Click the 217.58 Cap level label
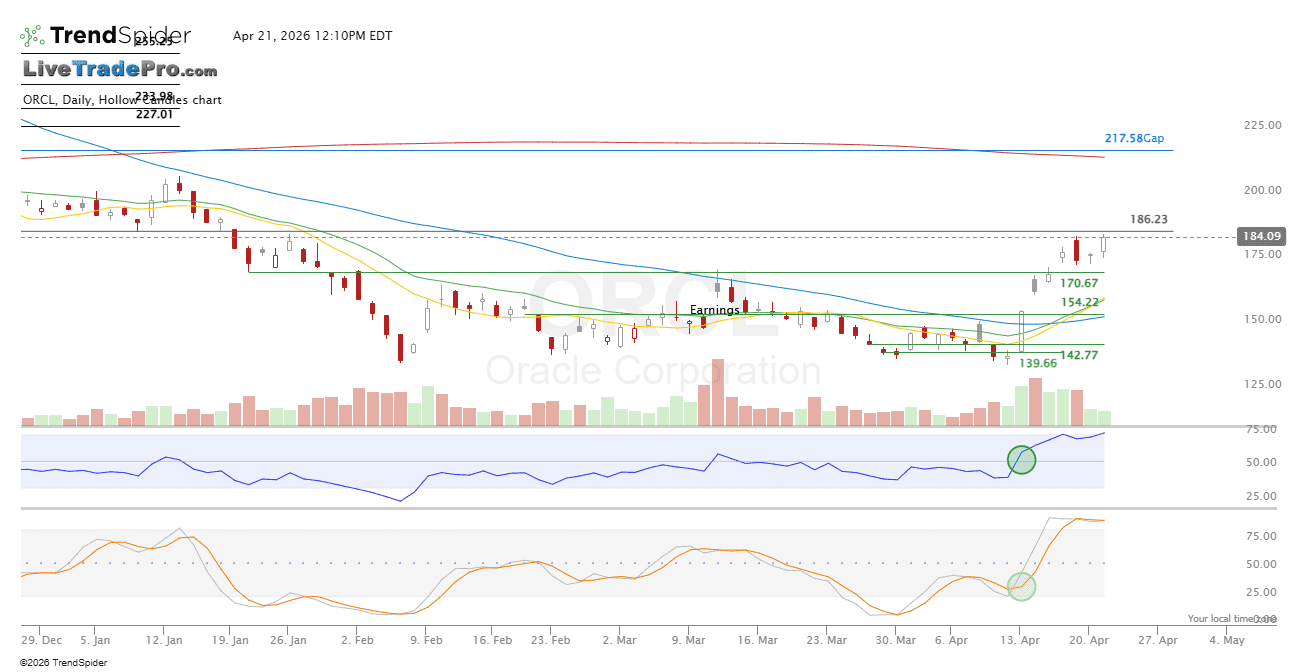The width and height of the screenshot is (1307, 672). (1134, 139)
